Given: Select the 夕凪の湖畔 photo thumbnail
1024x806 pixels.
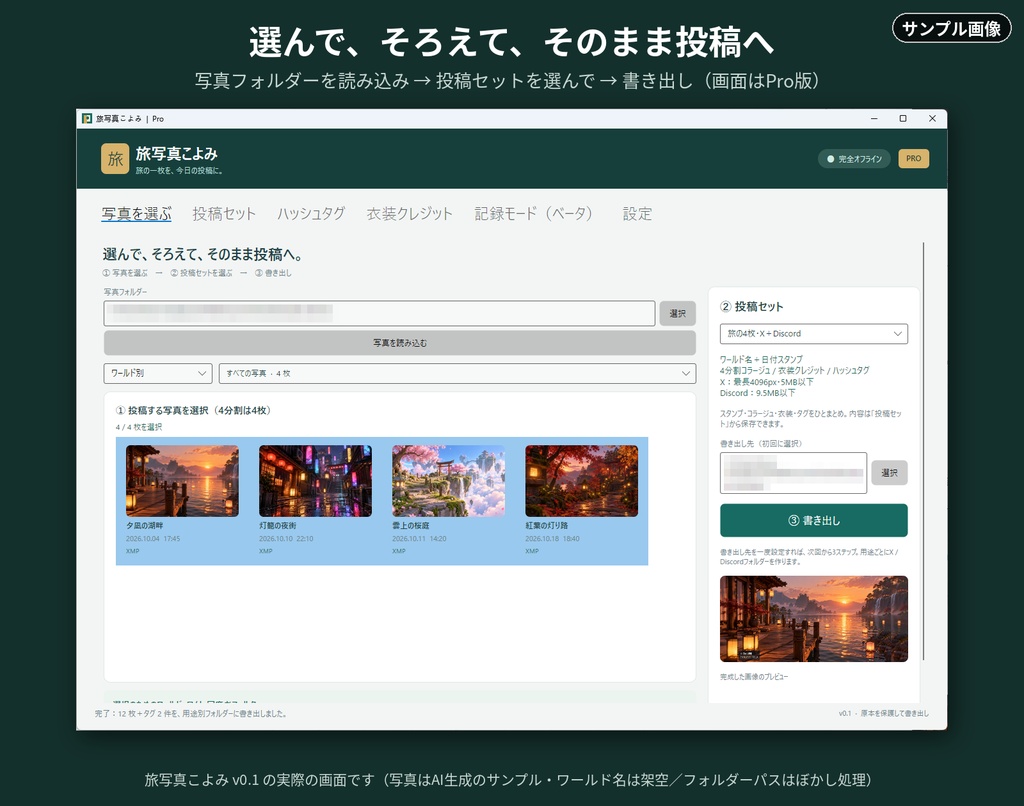Looking at the screenshot, I should click(182, 481).
